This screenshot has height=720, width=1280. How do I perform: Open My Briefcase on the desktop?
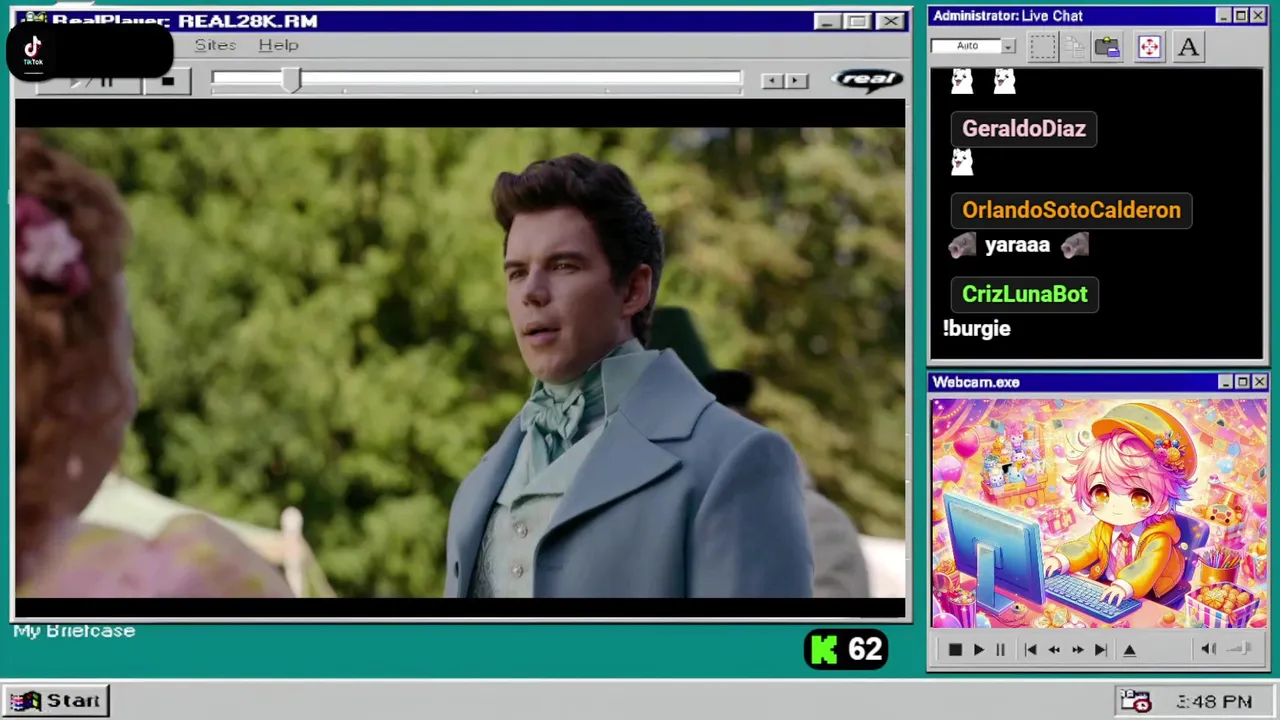pyautogui.click(x=74, y=631)
